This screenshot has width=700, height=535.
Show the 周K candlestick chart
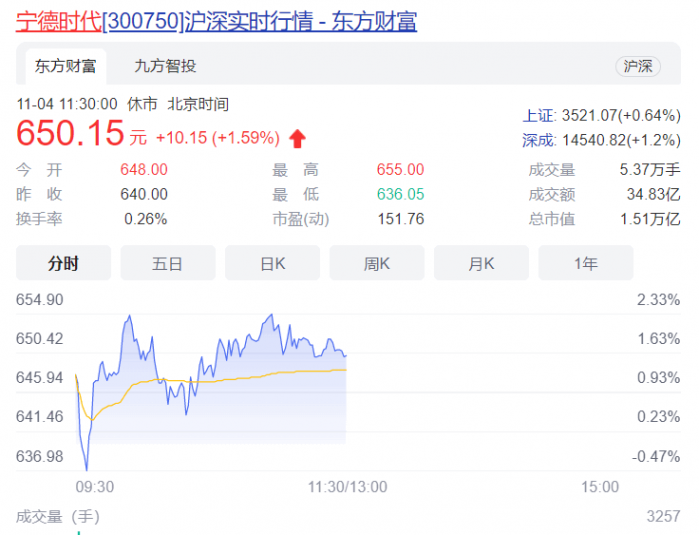tap(377, 264)
